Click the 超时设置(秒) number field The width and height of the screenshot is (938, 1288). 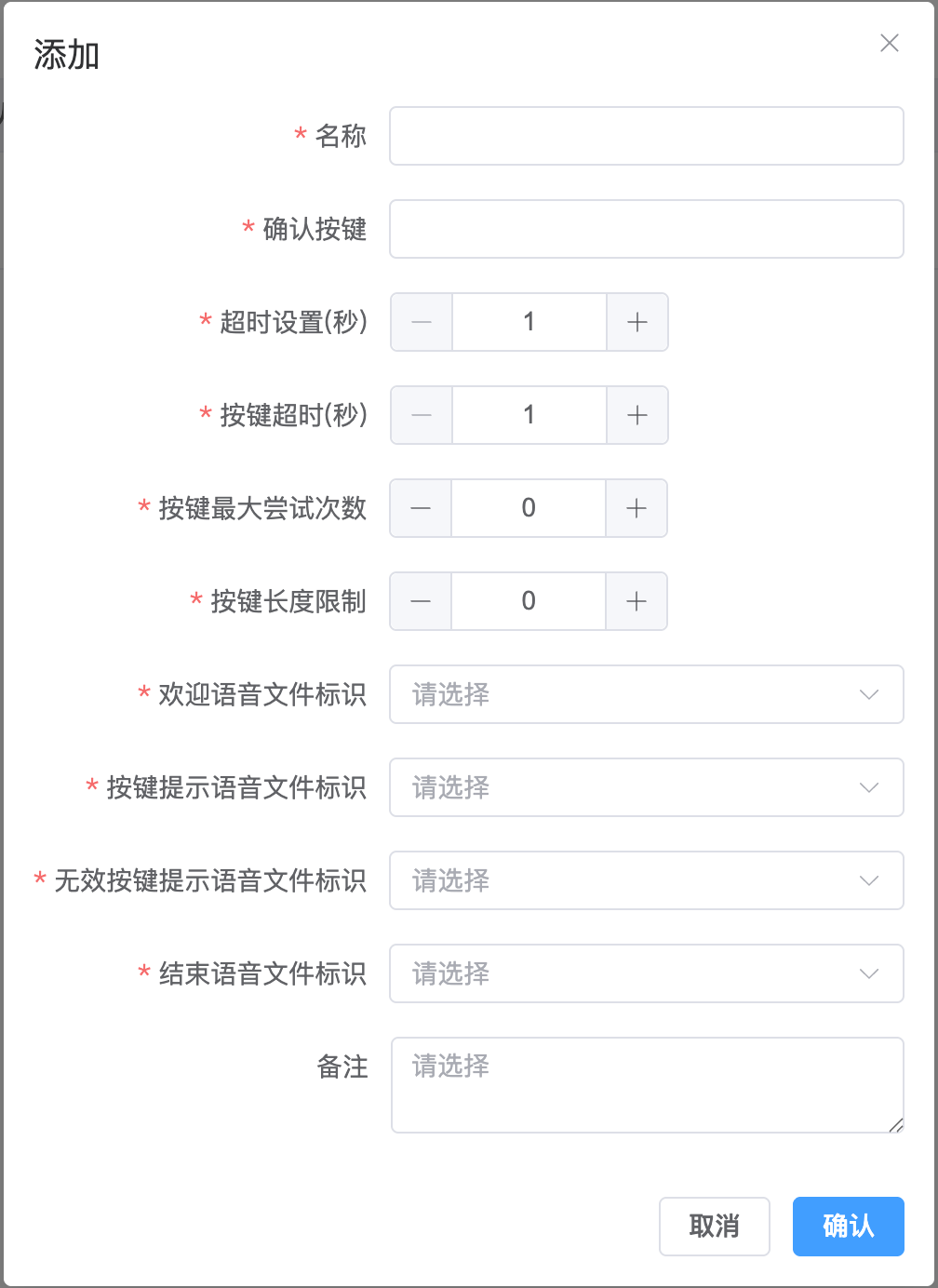coord(529,322)
